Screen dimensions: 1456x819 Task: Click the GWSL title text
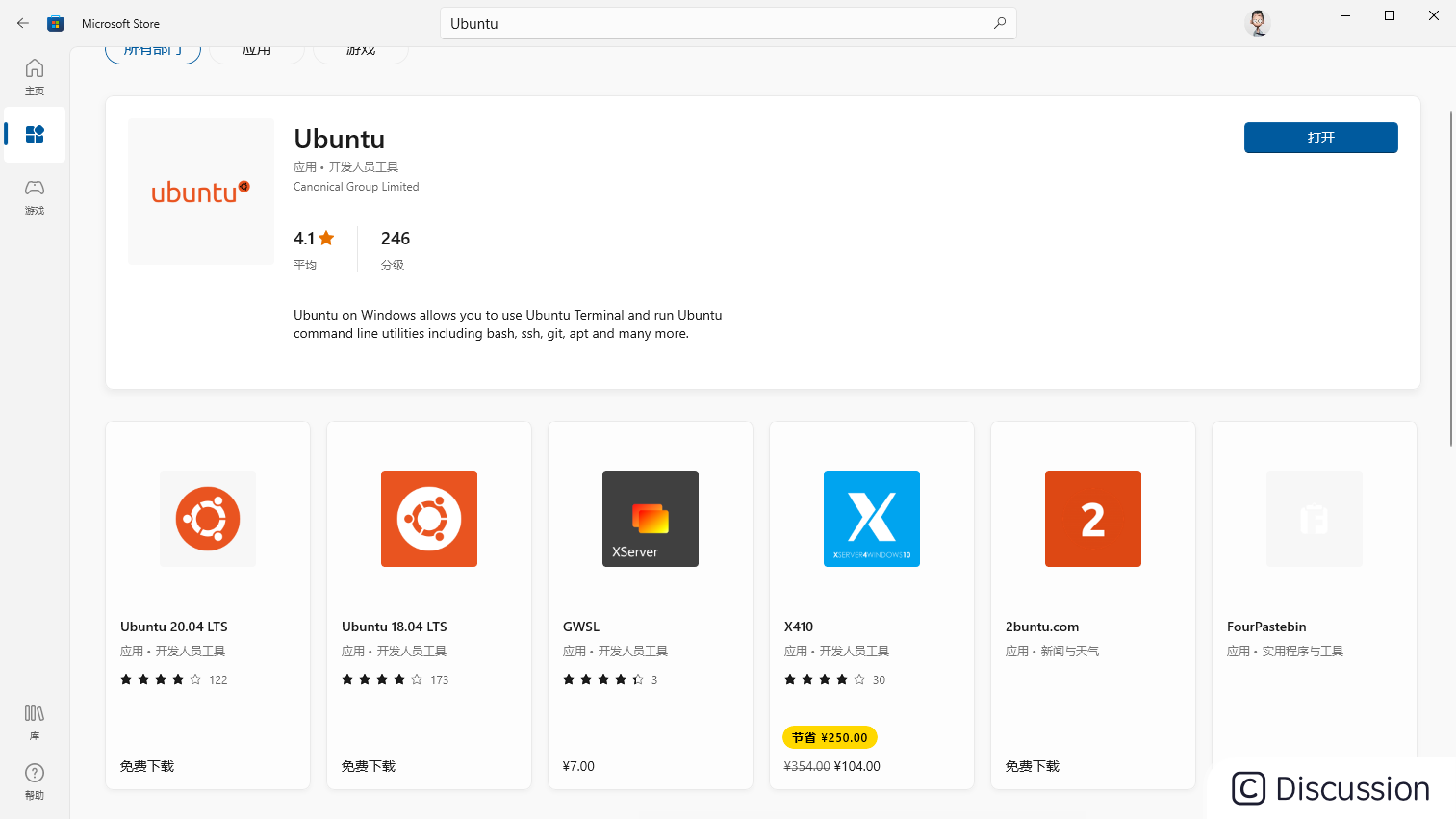click(x=581, y=627)
